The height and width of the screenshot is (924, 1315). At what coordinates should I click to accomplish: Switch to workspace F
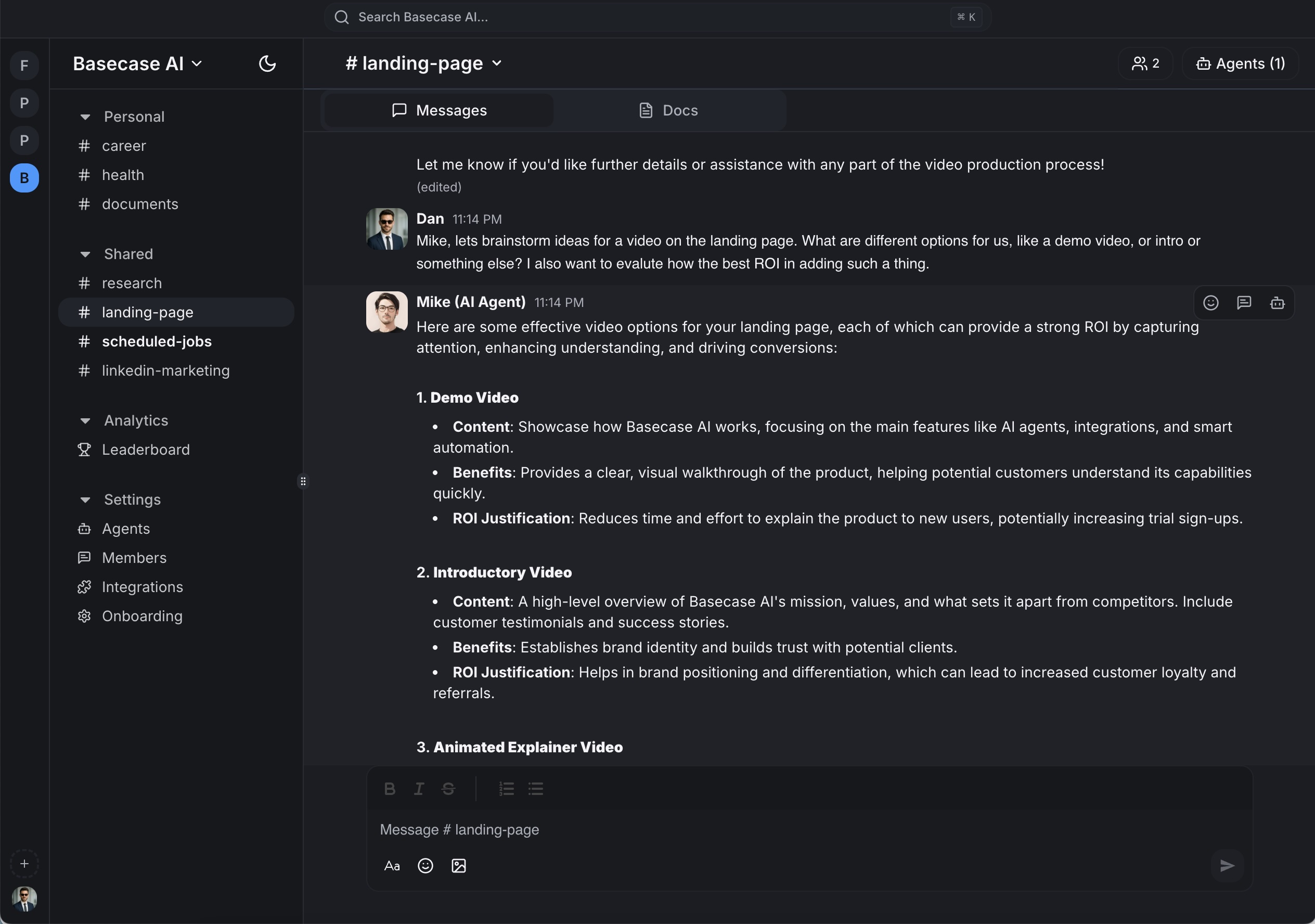coord(24,66)
